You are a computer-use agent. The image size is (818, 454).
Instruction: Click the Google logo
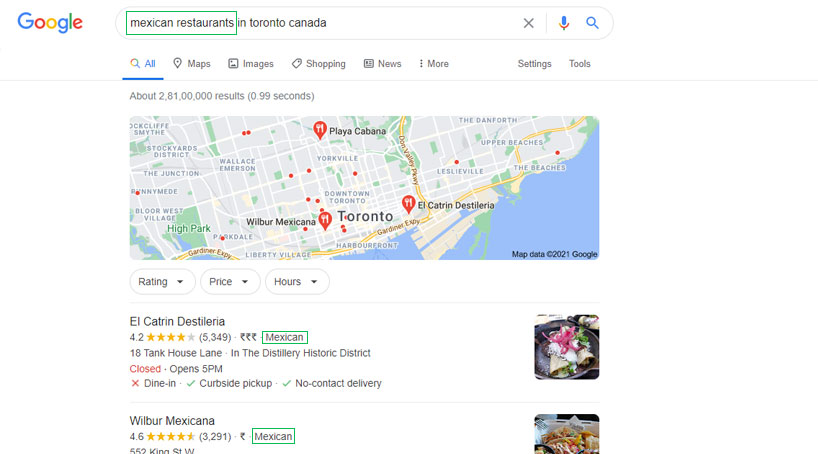[50, 22]
